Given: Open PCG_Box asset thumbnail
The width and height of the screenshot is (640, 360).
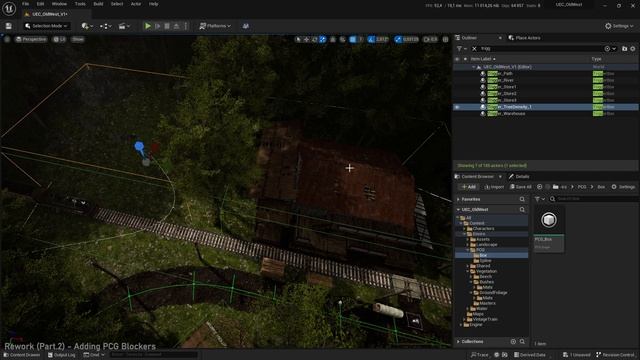Looking at the screenshot, I should (x=549, y=221).
